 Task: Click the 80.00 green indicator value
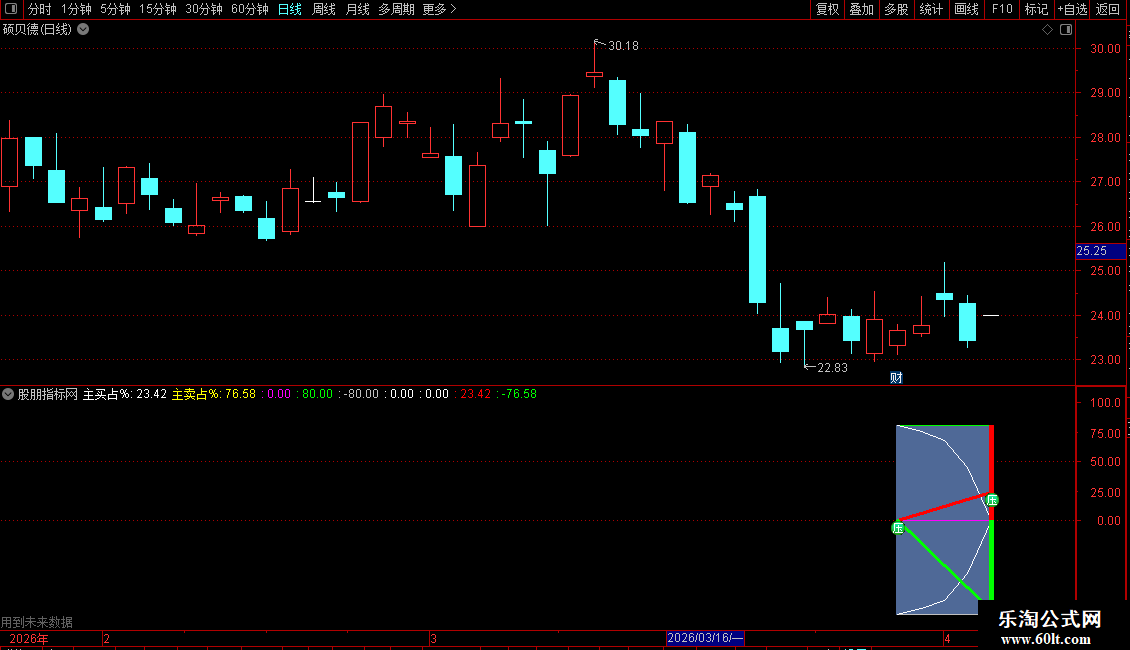point(317,394)
